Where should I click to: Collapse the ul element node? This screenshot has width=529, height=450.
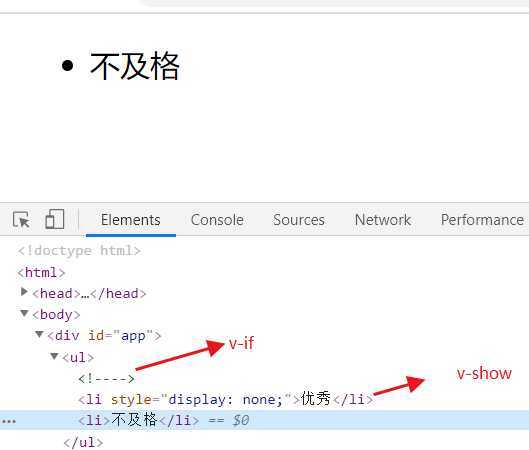pyautogui.click(x=54, y=356)
